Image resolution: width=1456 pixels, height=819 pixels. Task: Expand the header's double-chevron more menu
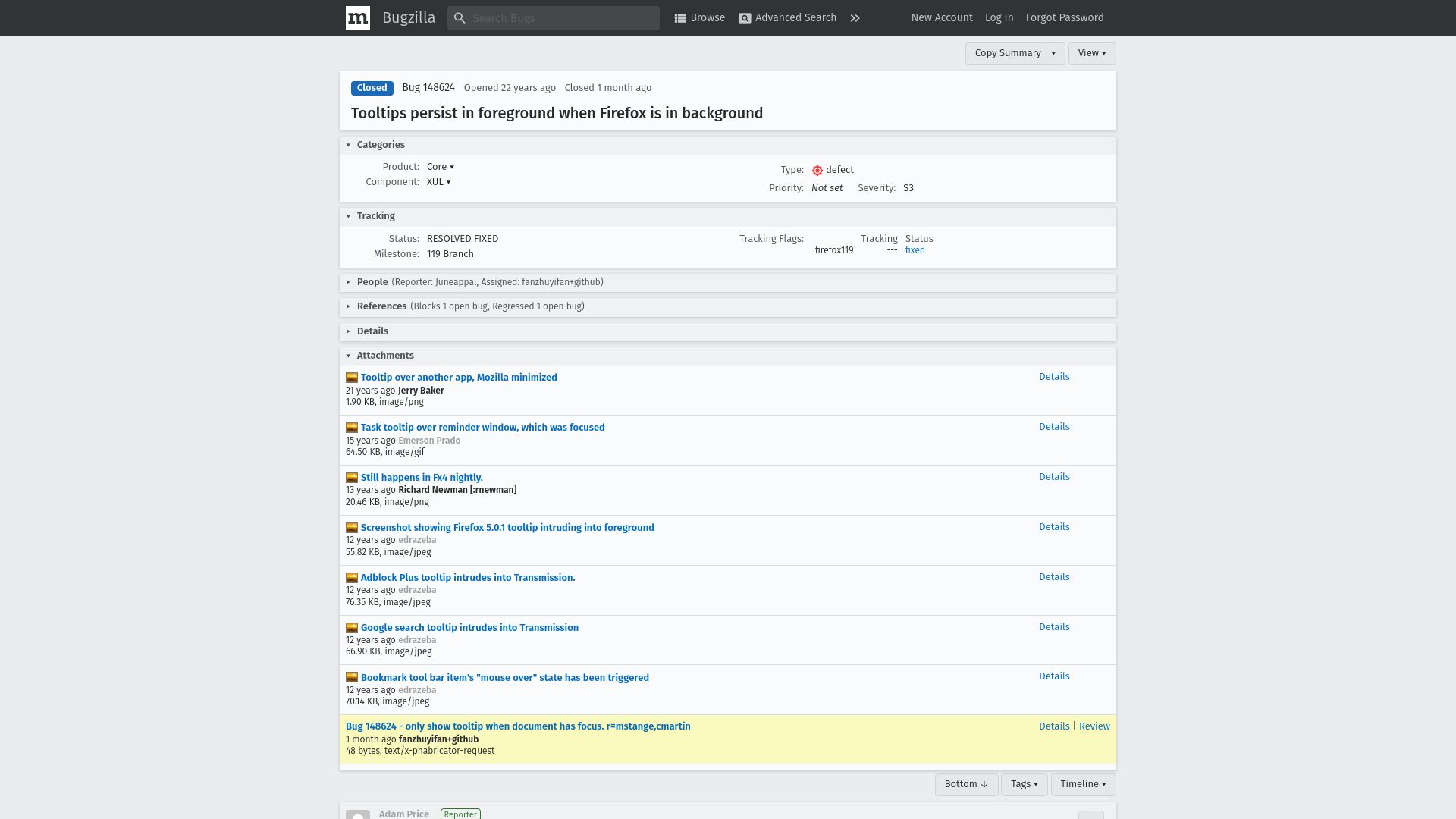(x=855, y=18)
